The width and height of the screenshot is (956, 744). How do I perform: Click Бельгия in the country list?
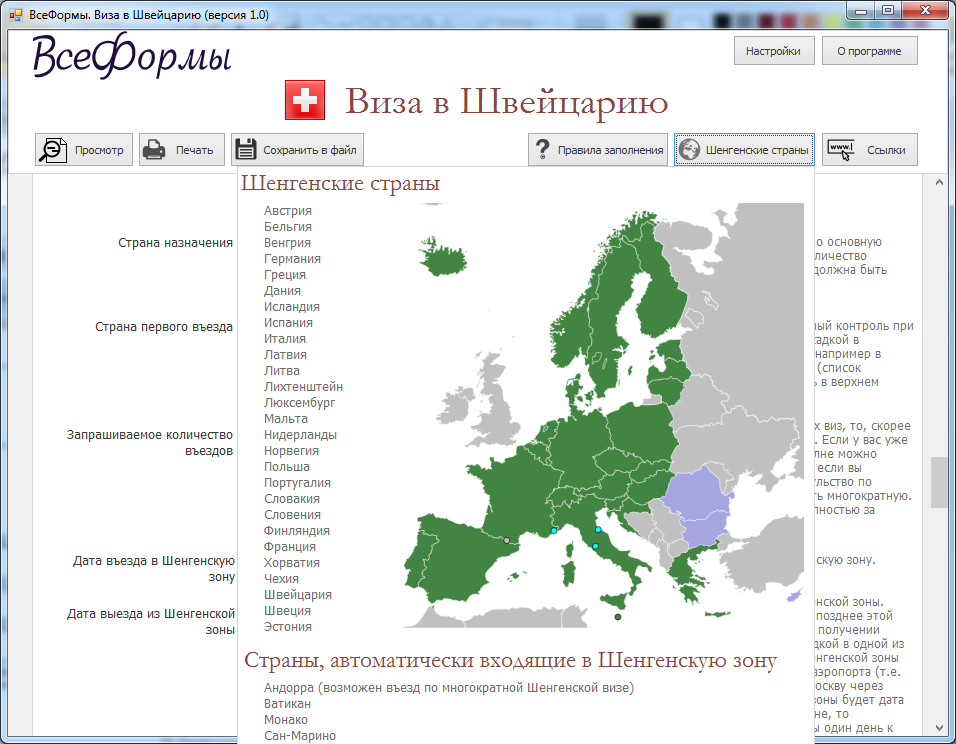click(288, 226)
